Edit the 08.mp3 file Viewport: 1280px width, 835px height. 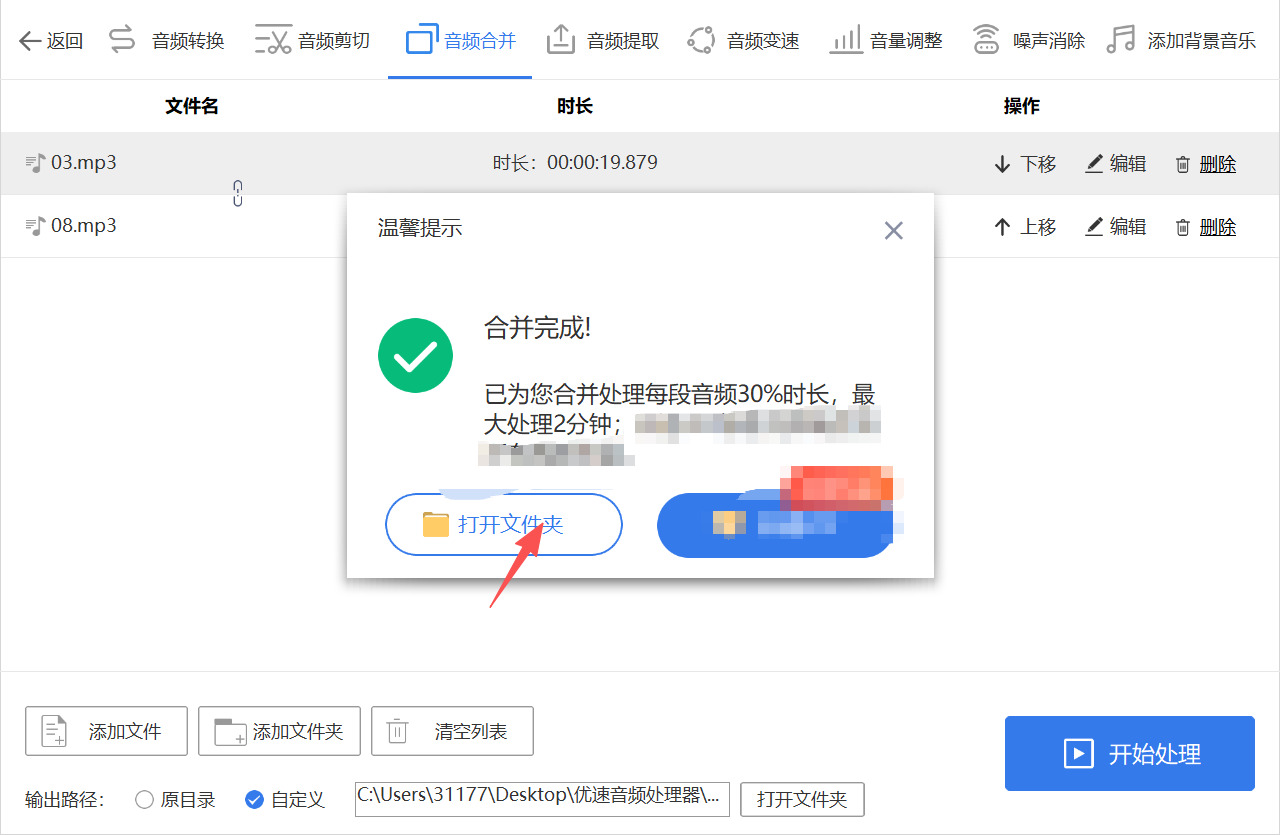coord(1116,227)
